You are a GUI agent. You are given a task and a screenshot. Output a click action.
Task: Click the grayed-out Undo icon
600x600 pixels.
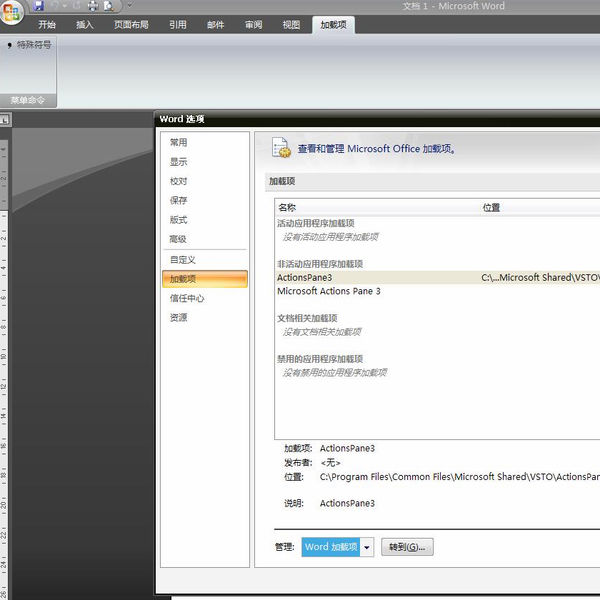tap(55, 5)
